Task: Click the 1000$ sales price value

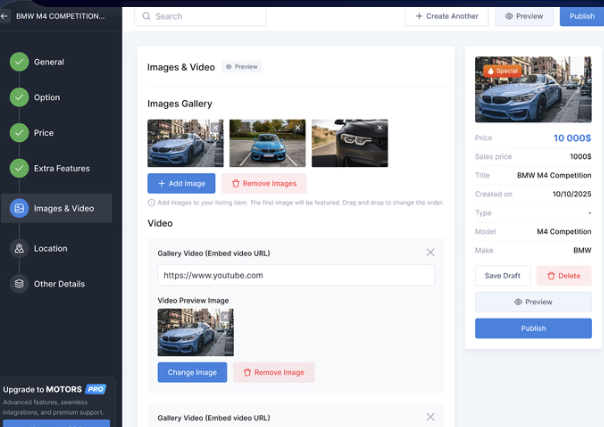Action: [581, 156]
